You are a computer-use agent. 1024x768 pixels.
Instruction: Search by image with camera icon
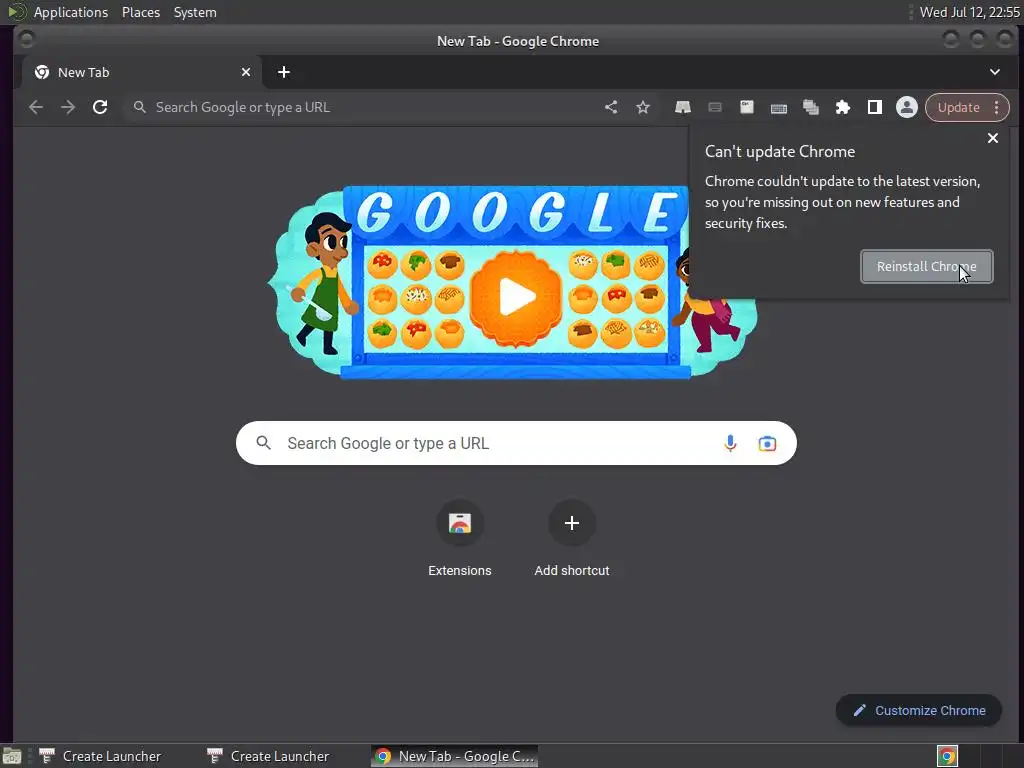pyautogui.click(x=767, y=444)
